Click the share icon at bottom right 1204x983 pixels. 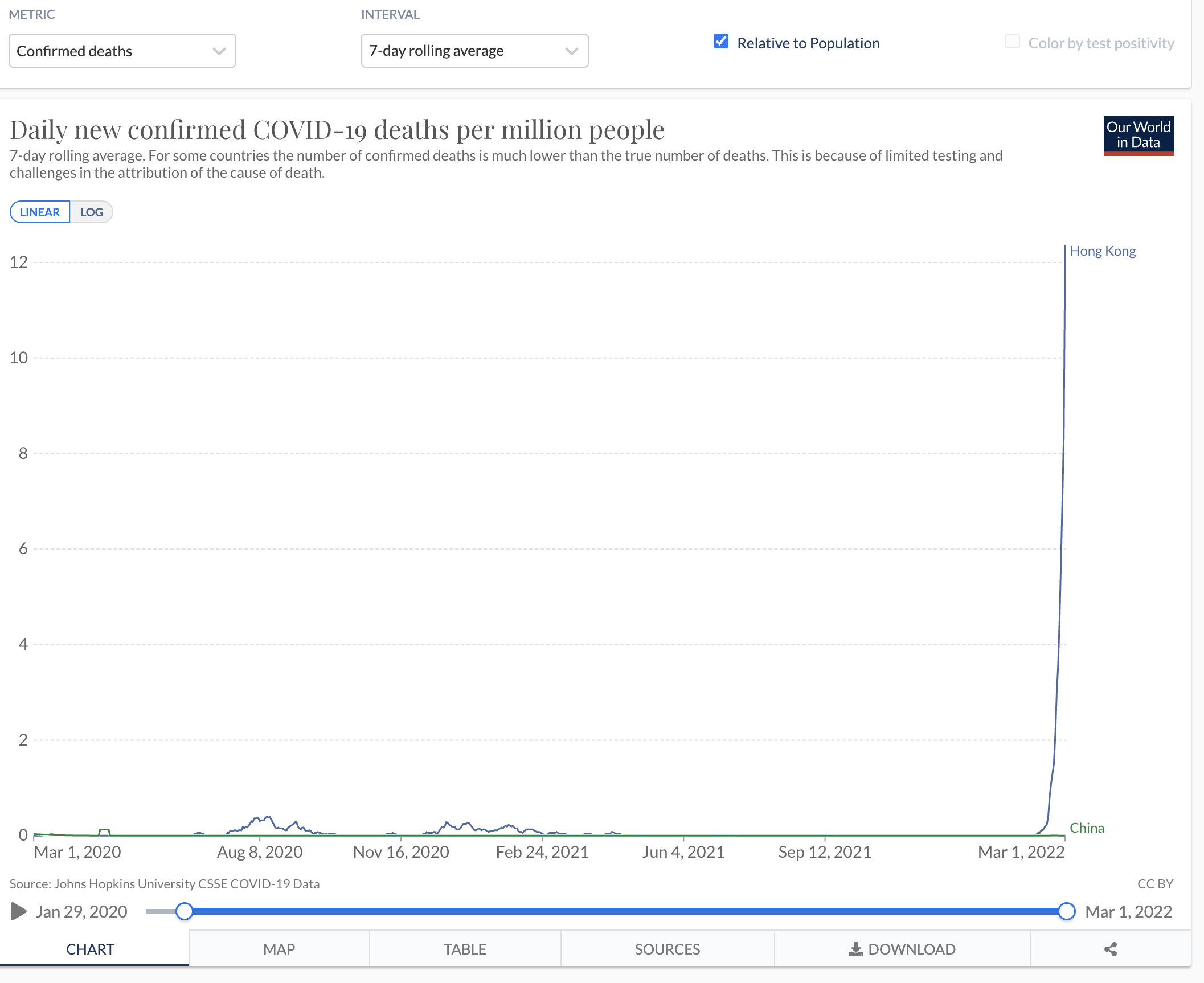[x=1110, y=949]
